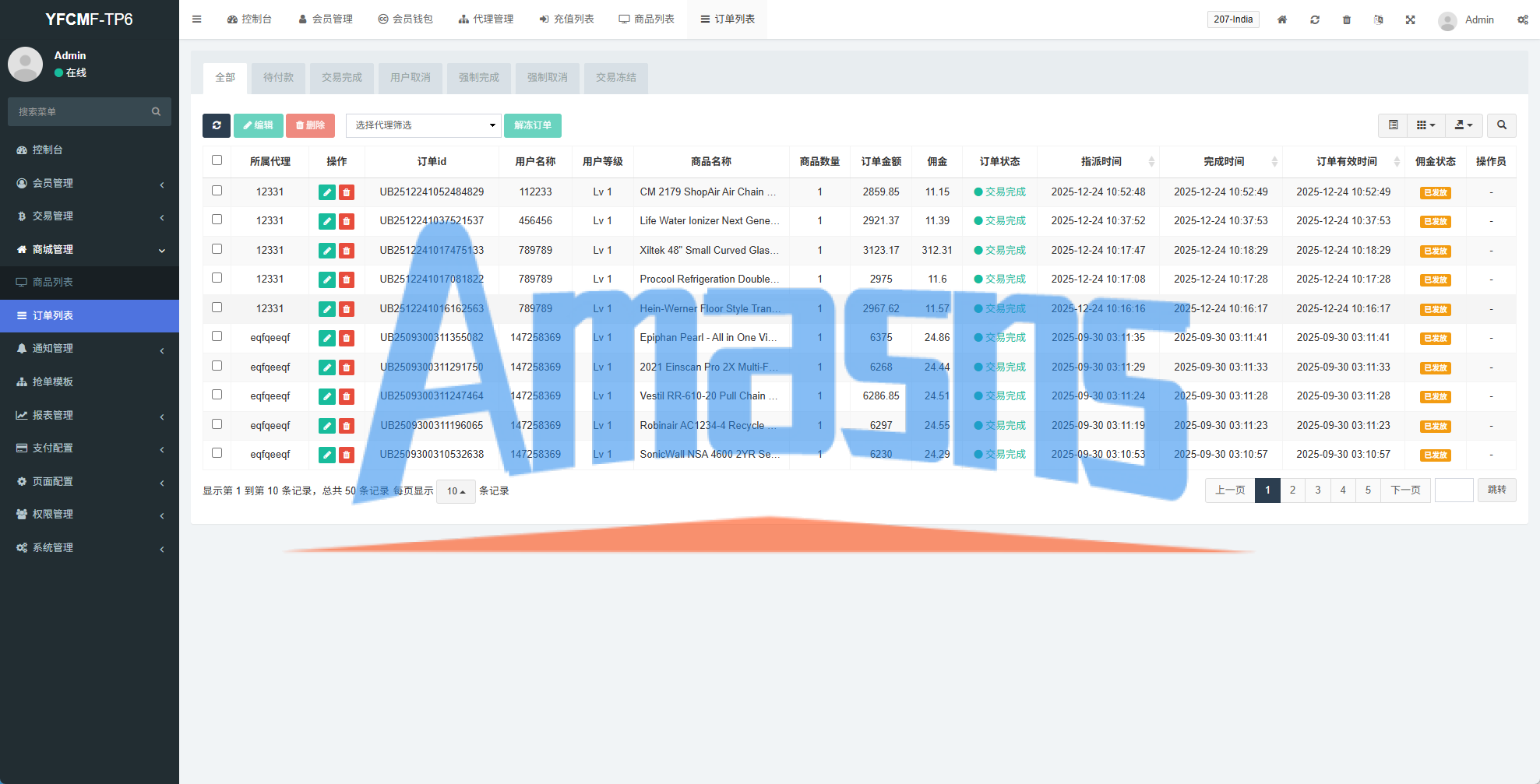Viewport: 1540px width, 784px height.
Task: Click the search magnifier in sidebar search box
Action: (156, 111)
